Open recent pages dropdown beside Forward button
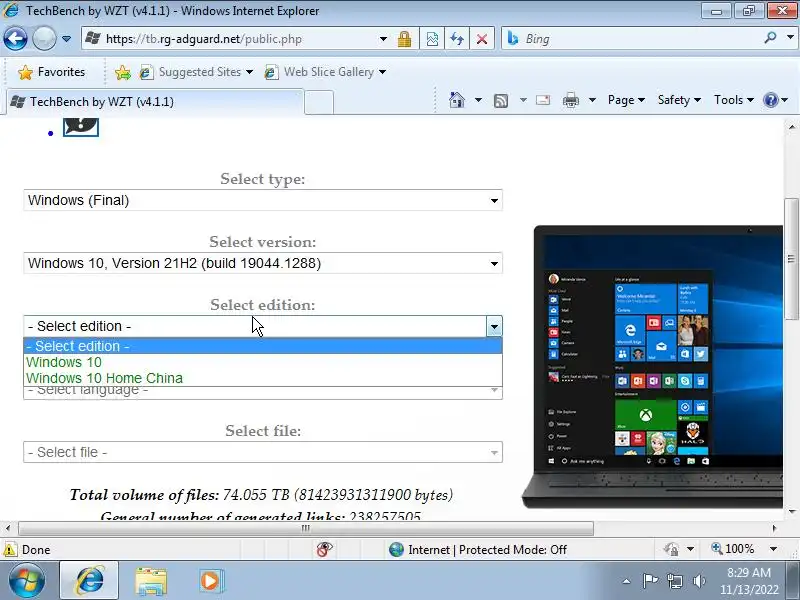The image size is (800, 600). (x=66, y=39)
